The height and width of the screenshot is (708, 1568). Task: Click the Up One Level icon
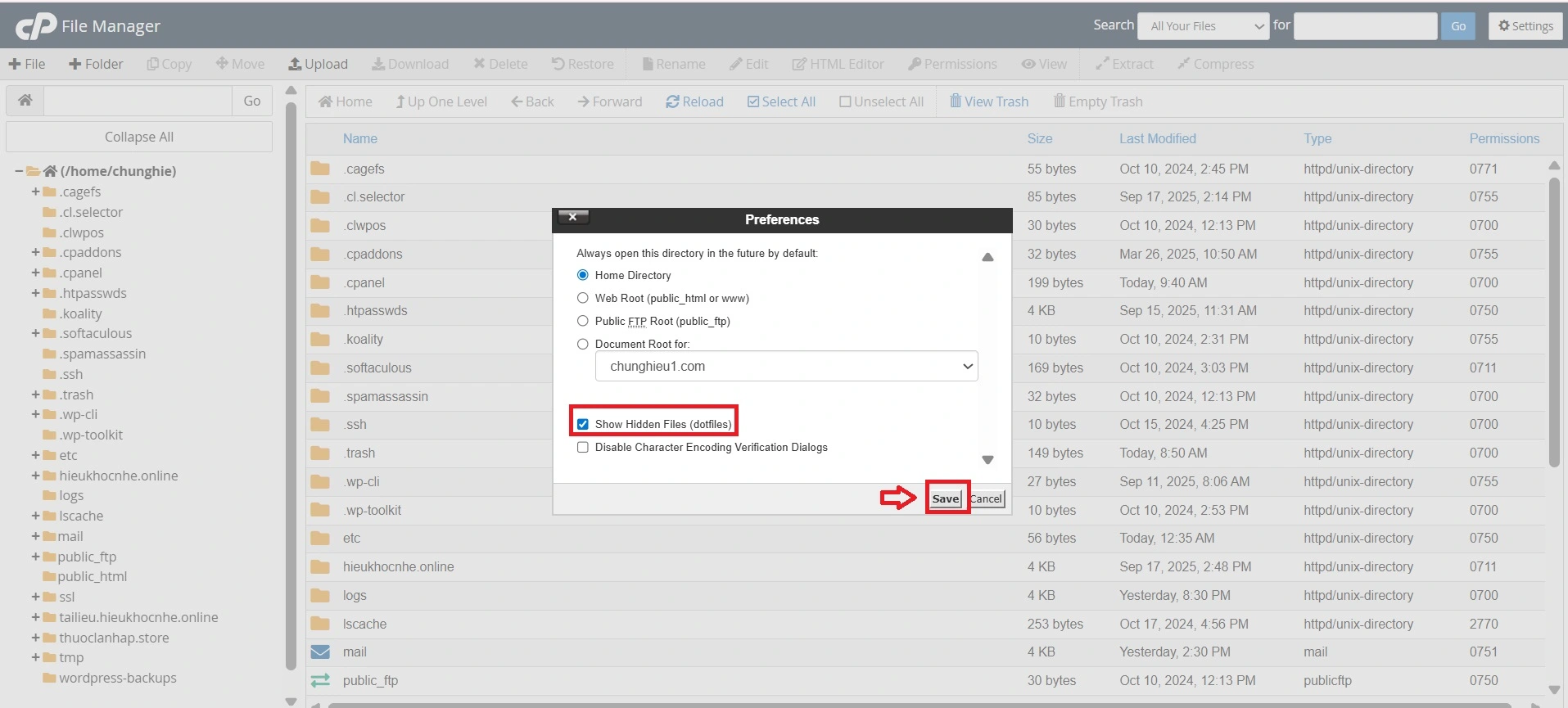point(400,101)
